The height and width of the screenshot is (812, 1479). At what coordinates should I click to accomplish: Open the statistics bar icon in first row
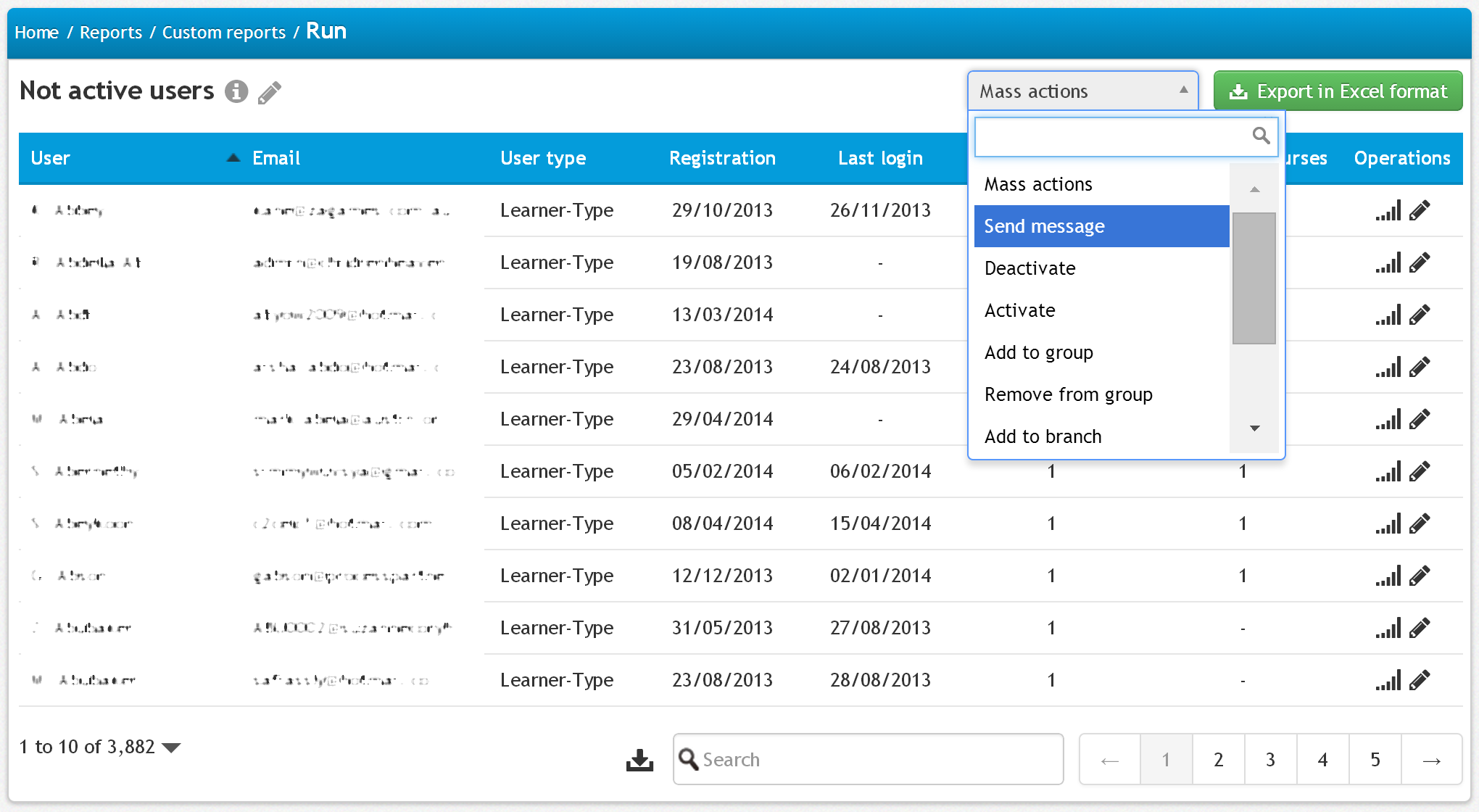coord(1388,211)
